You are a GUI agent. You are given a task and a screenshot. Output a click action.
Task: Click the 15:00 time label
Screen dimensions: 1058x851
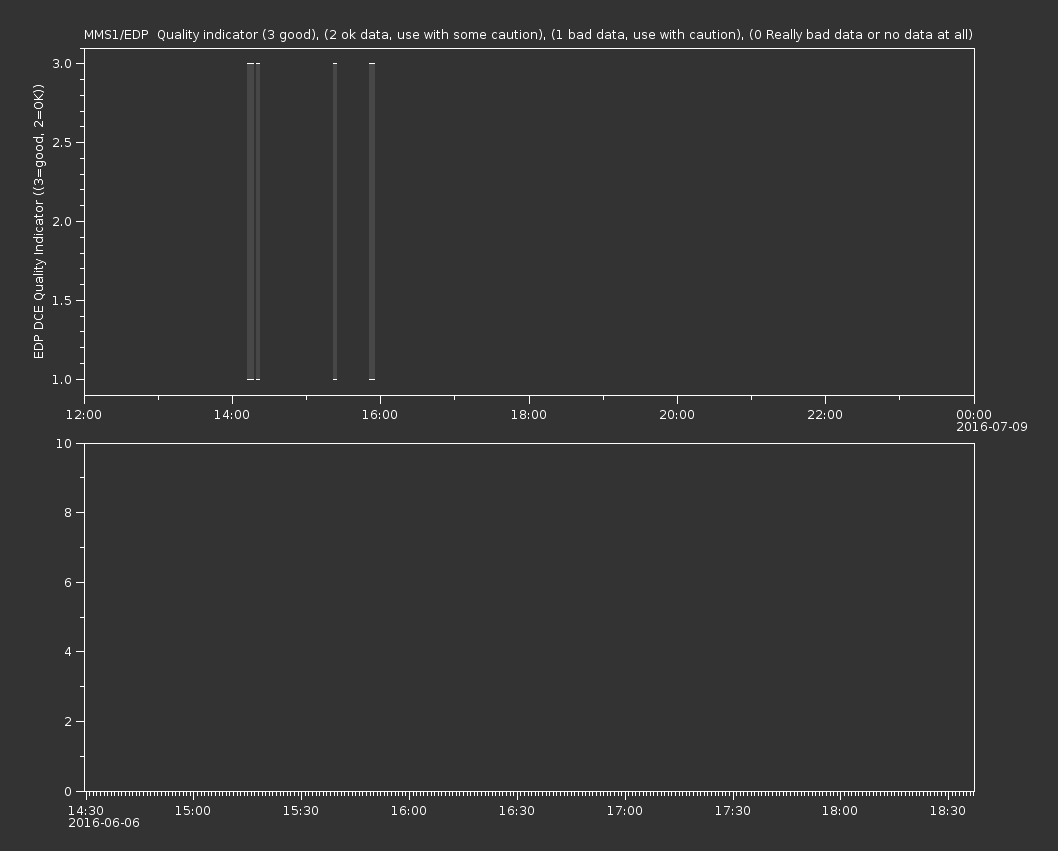(193, 811)
